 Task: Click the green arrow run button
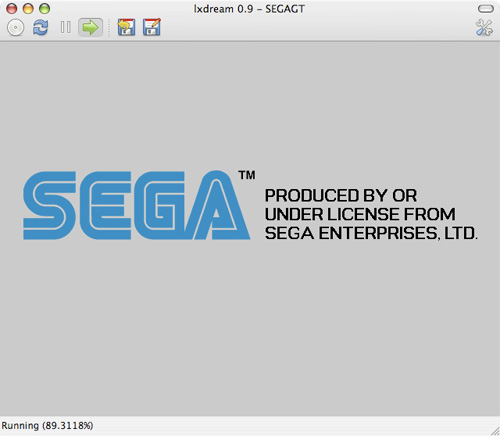pyautogui.click(x=90, y=27)
